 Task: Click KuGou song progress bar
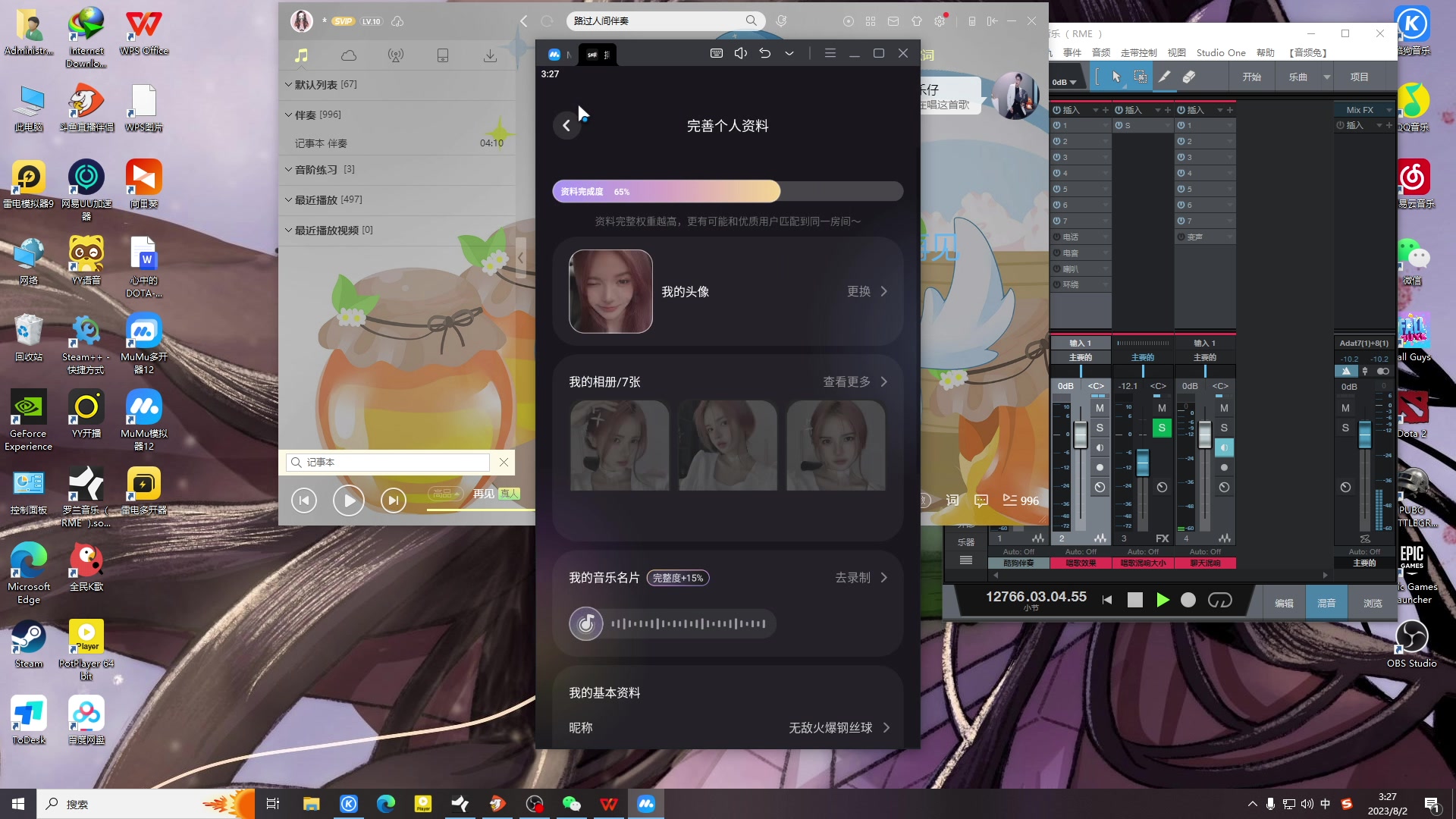pyautogui.click(x=481, y=510)
